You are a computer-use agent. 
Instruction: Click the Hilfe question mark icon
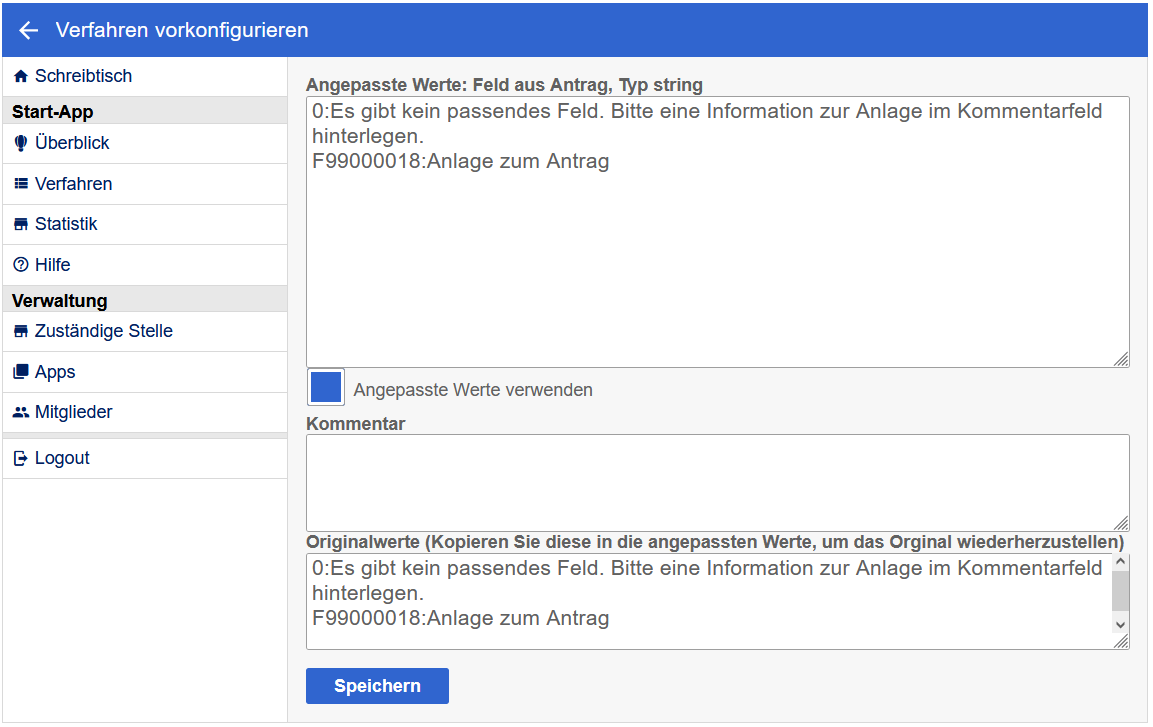click(21, 265)
